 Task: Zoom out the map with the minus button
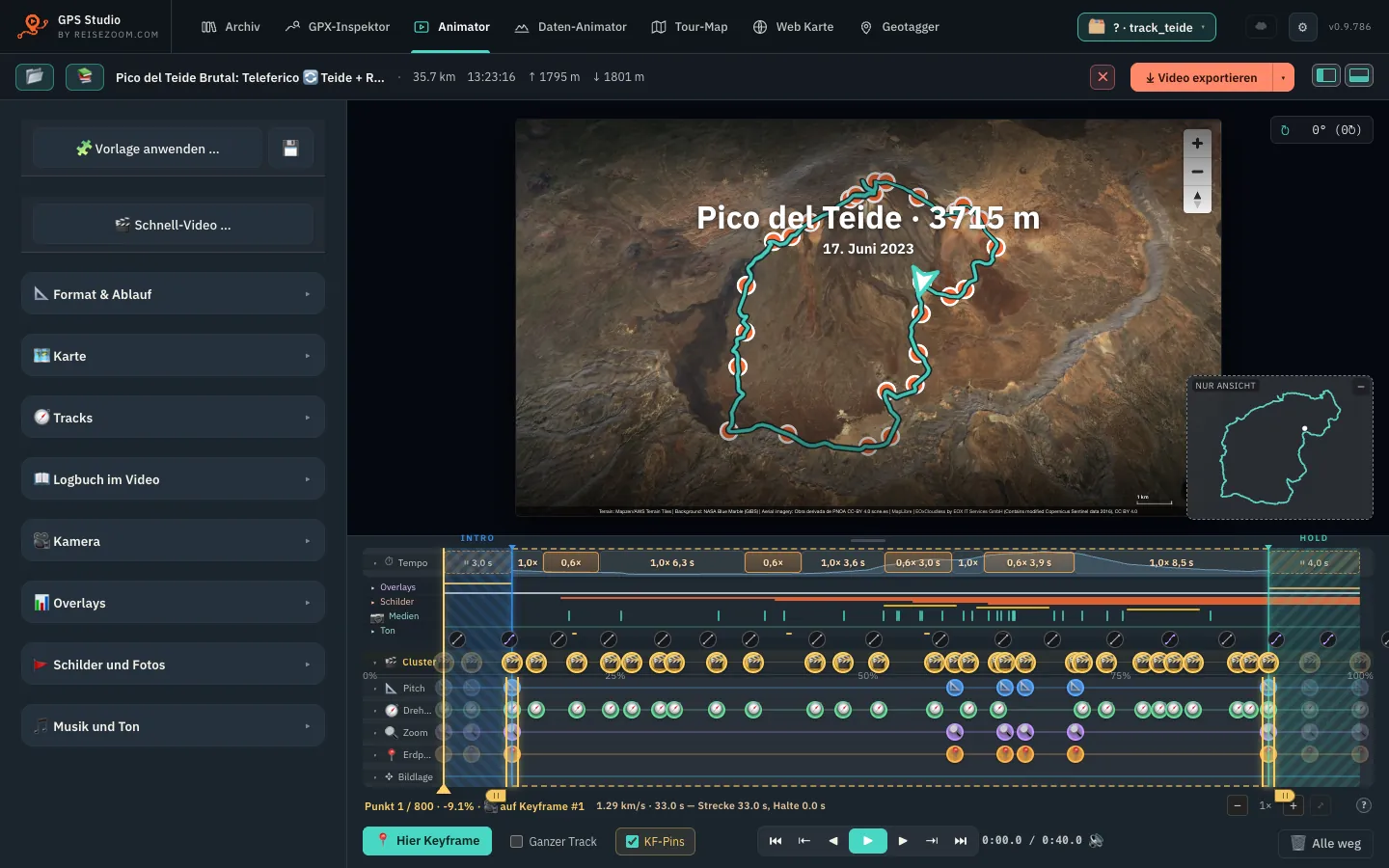tap(1197, 171)
